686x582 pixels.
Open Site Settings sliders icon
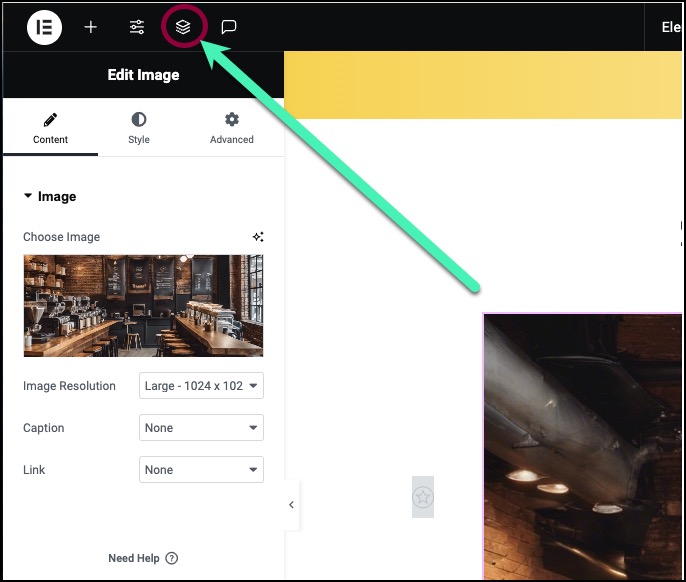tap(137, 27)
